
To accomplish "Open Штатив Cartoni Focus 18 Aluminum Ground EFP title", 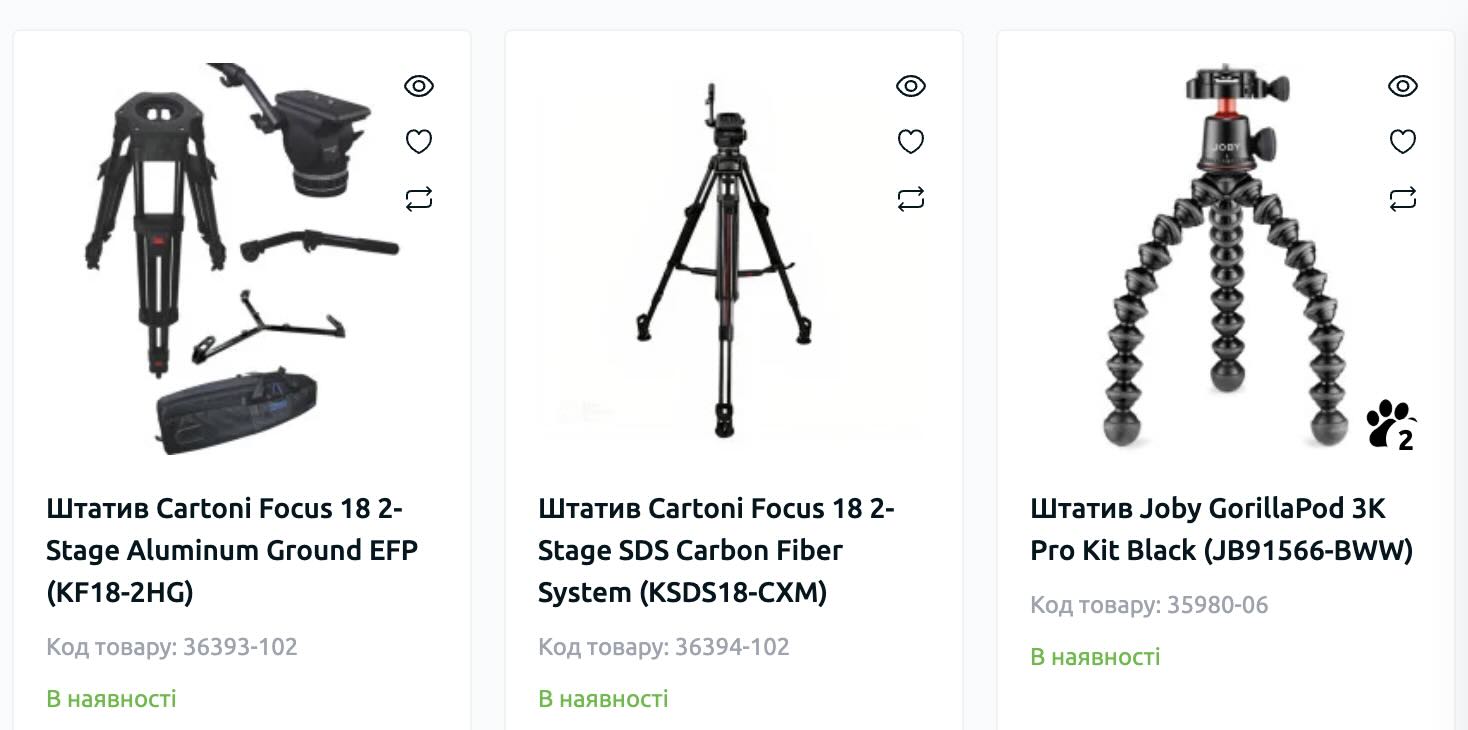I will pyautogui.click(x=232, y=550).
